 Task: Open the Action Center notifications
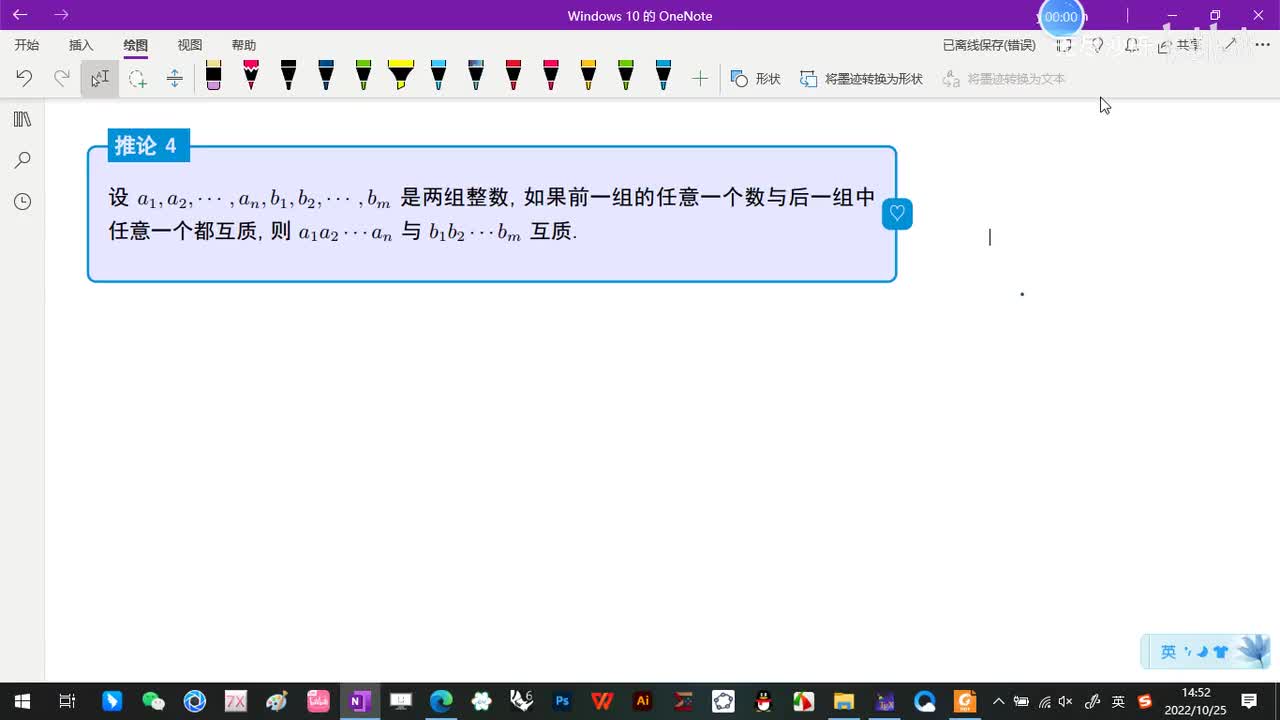pyautogui.click(x=1249, y=701)
